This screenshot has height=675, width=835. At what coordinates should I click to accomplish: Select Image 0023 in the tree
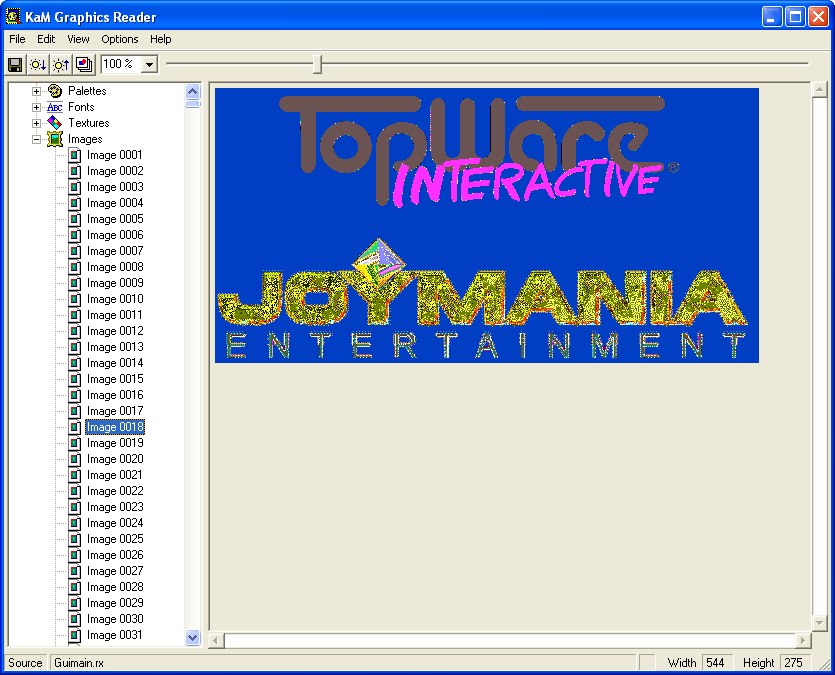click(115, 507)
